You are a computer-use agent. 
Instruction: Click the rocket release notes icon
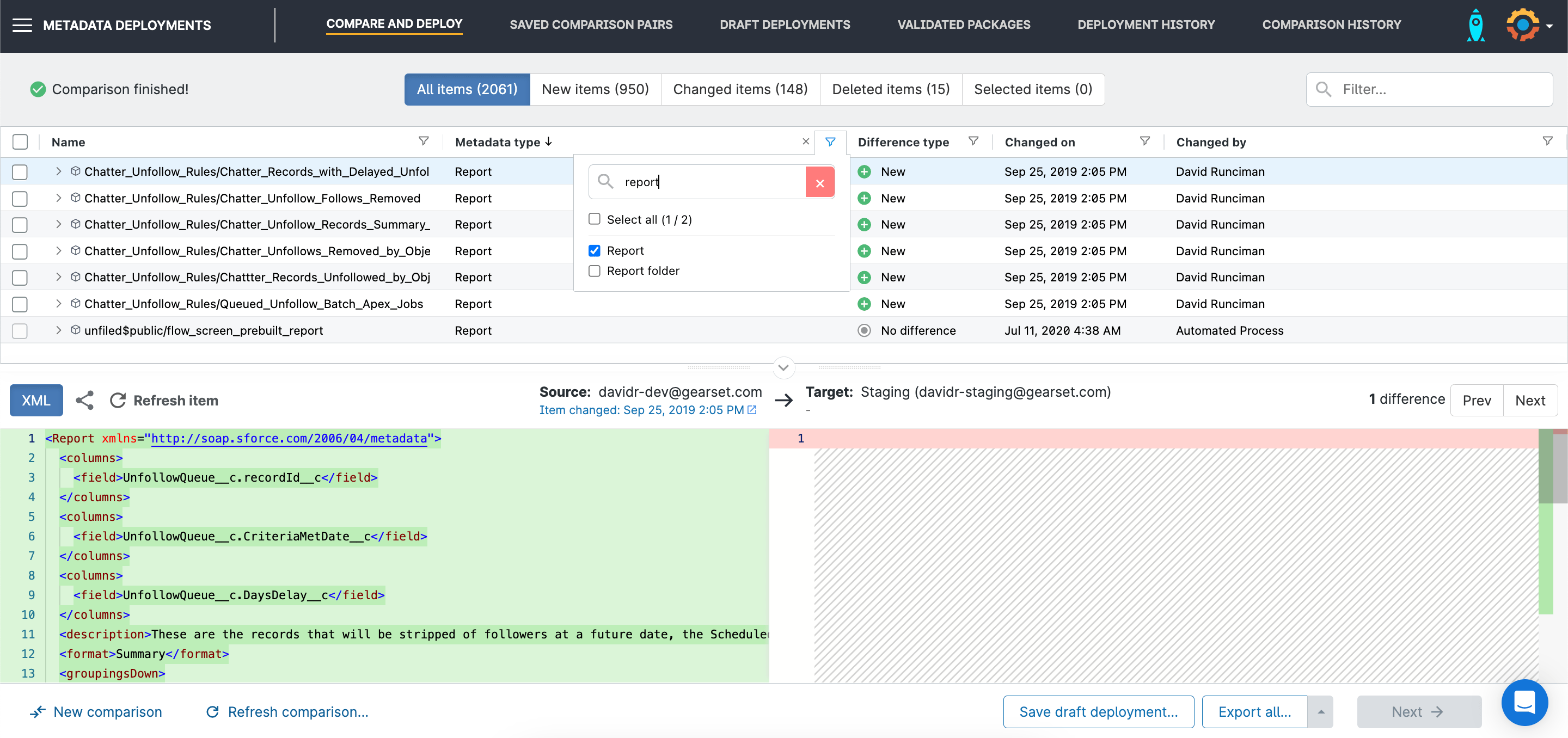tap(1475, 25)
